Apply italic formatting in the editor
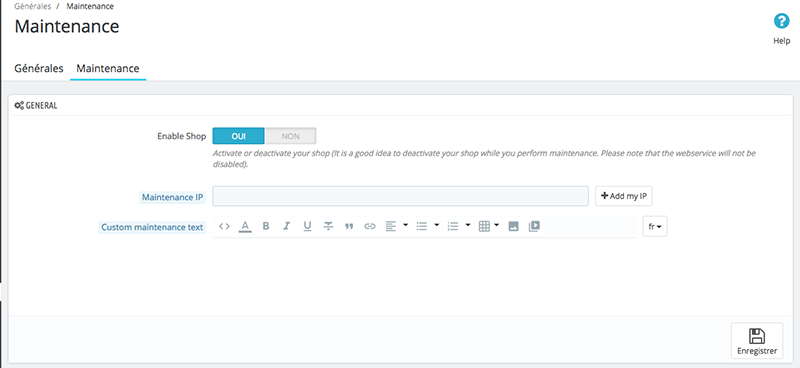The image size is (800, 368). 287,226
